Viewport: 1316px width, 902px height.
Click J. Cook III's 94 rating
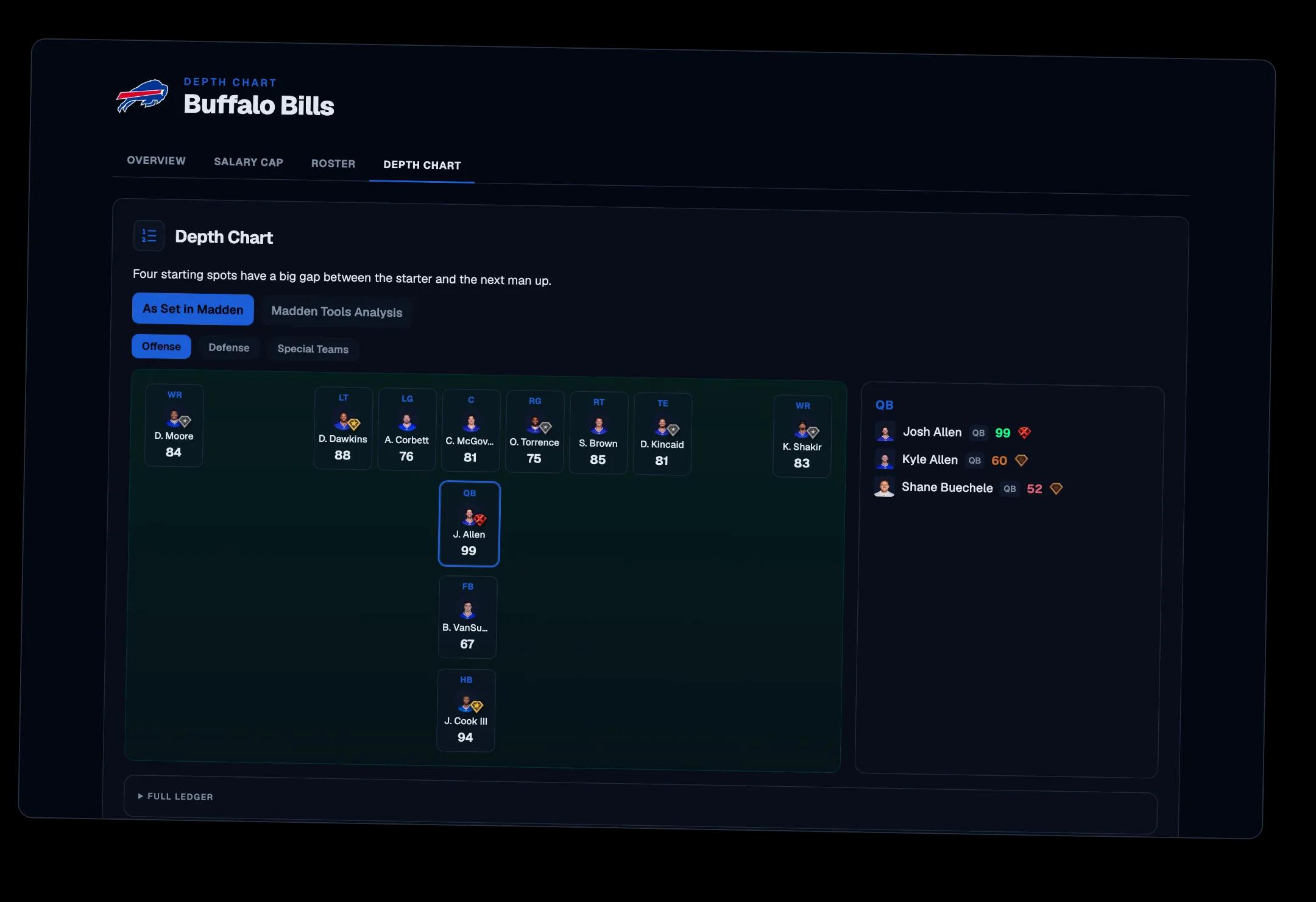(465, 737)
